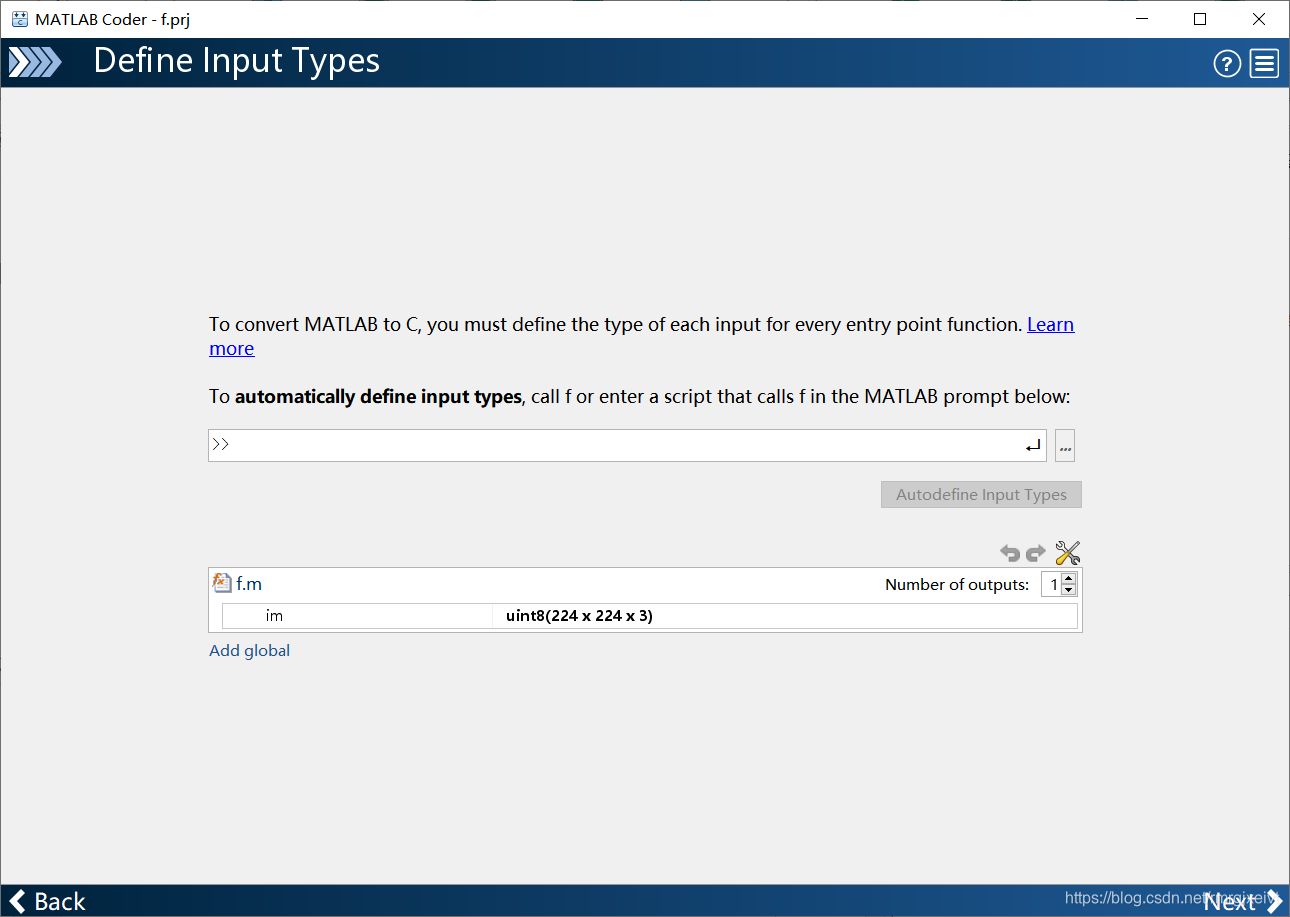Viewport: 1290px width, 917px height.
Task: Open the help question mark icon
Action: [x=1227, y=64]
